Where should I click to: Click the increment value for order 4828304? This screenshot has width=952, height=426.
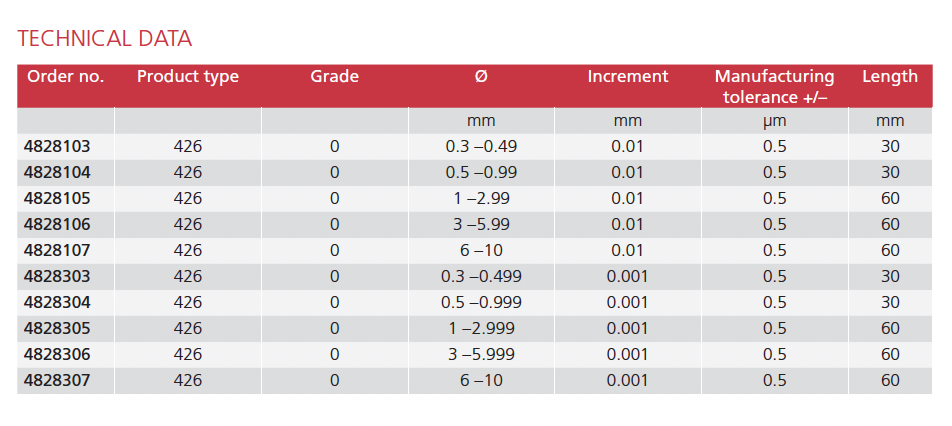tap(627, 302)
